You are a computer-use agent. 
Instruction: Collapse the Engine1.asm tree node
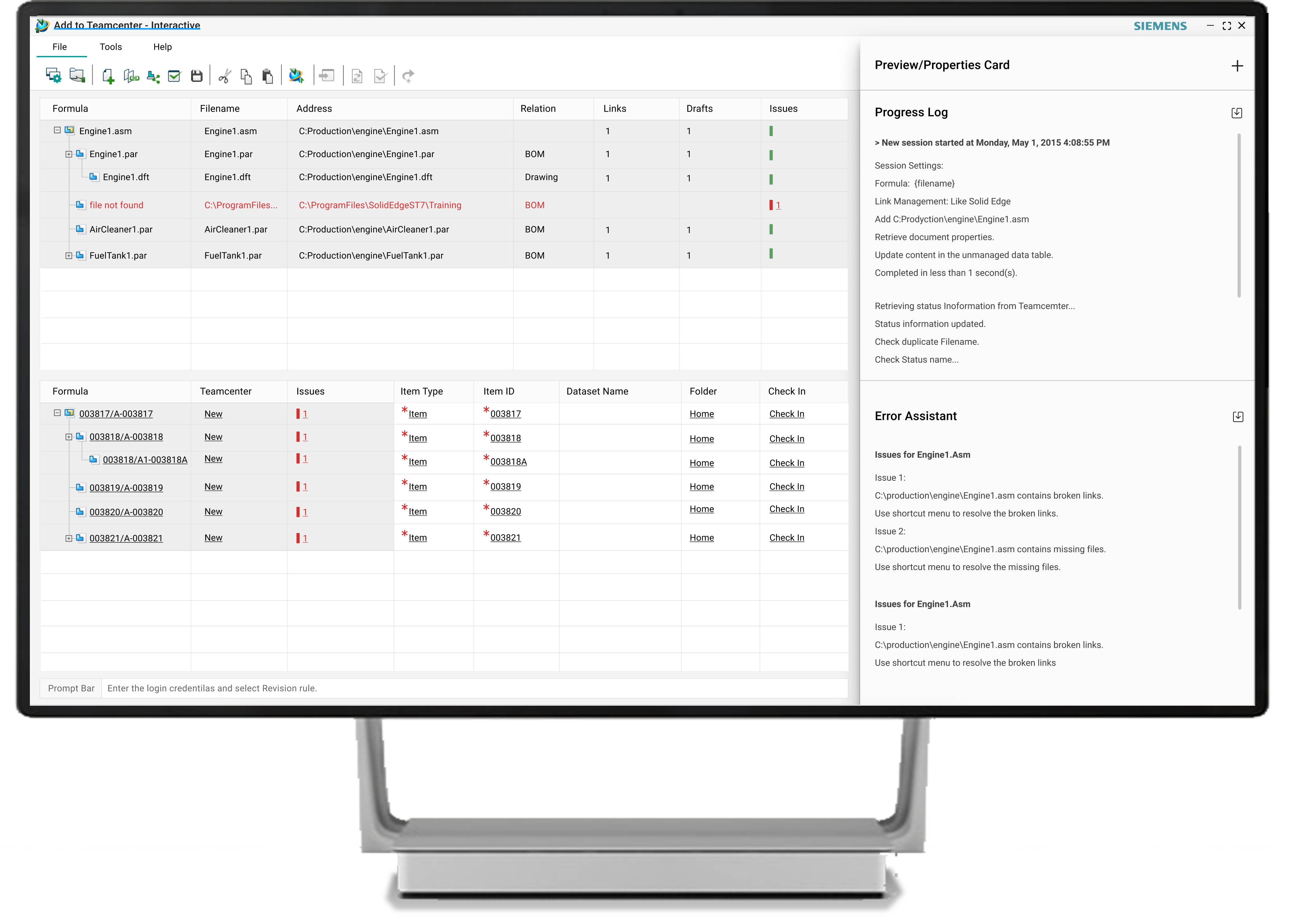(57, 130)
